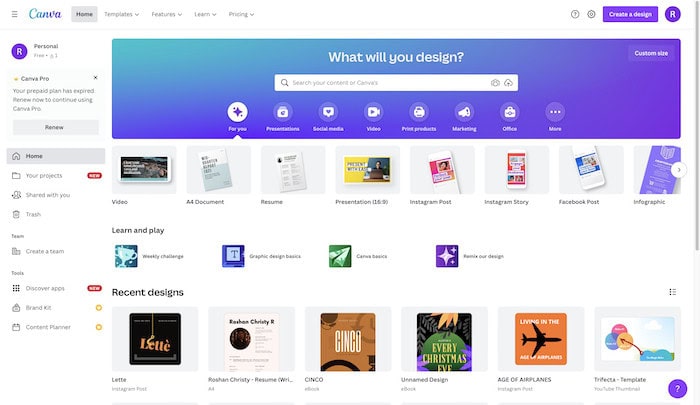Open Graphic design basics icon
700x405 pixels.
coord(233,256)
